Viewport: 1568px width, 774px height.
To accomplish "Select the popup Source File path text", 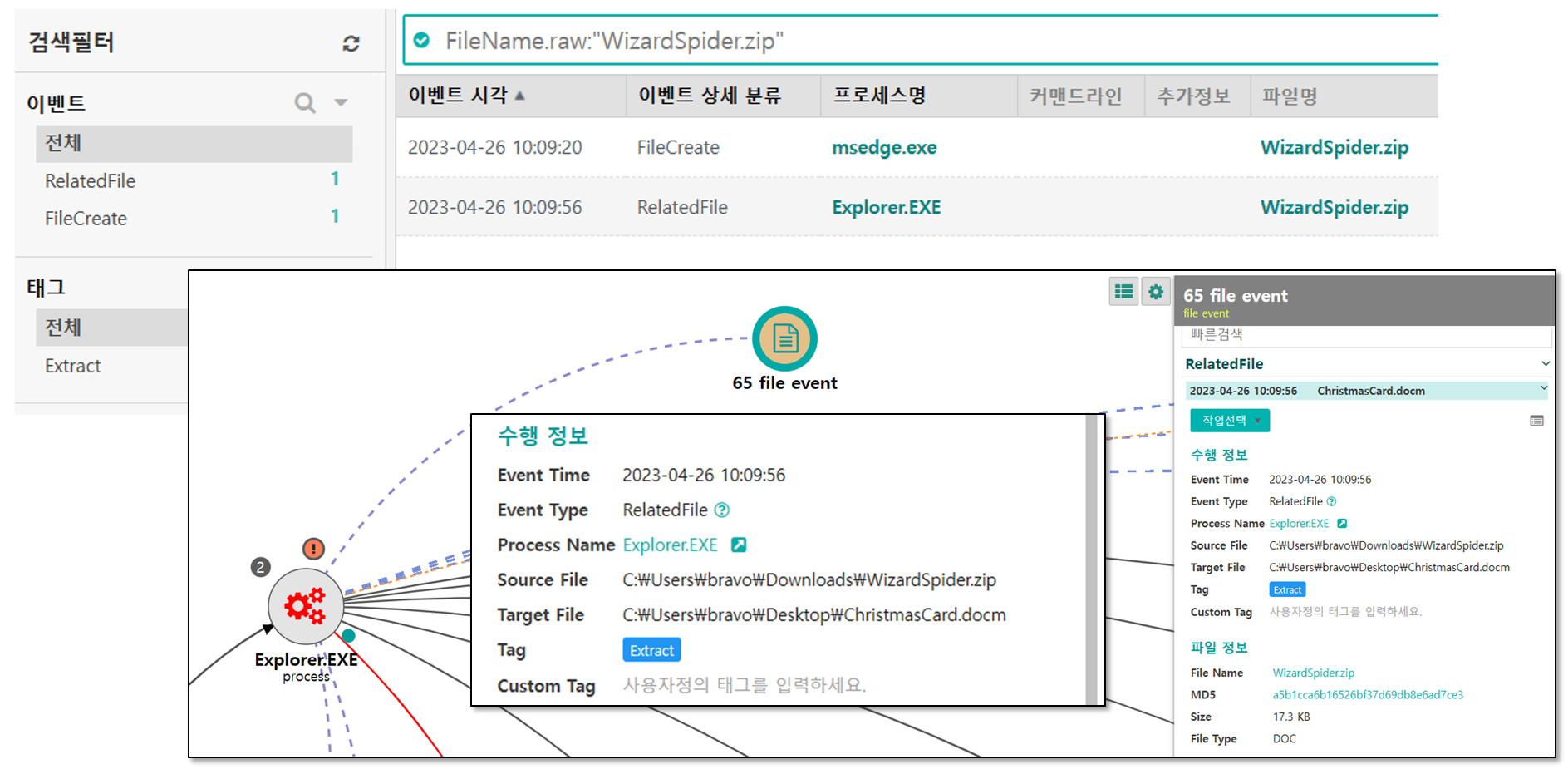I will coord(809,580).
